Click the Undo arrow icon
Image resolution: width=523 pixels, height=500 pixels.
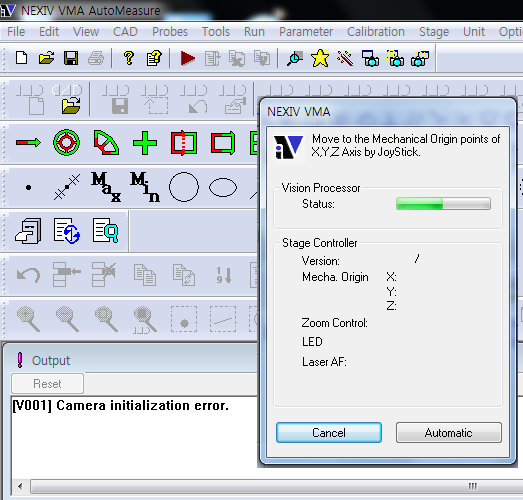coord(28,276)
